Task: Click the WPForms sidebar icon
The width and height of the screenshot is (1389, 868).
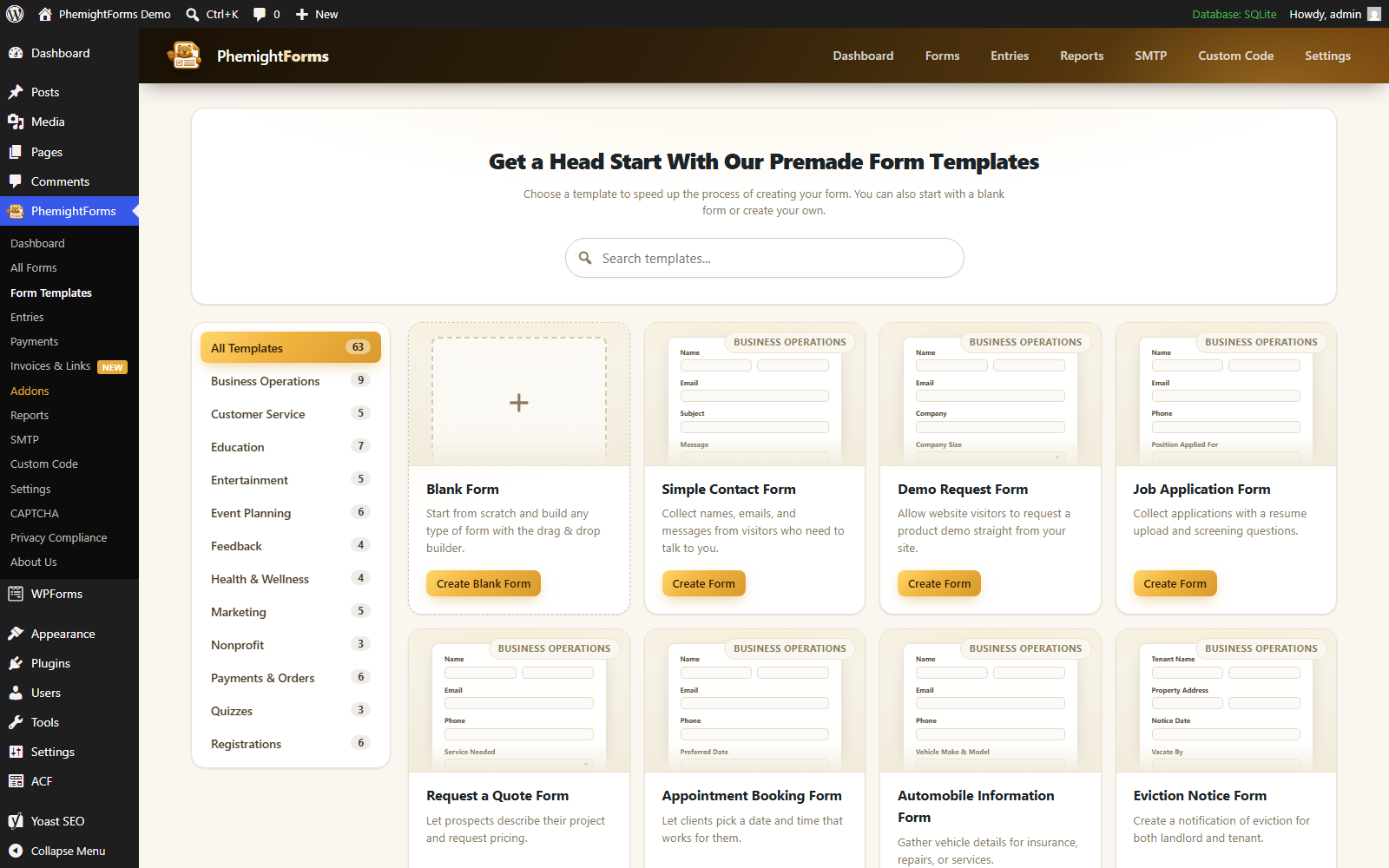Action: (x=16, y=594)
